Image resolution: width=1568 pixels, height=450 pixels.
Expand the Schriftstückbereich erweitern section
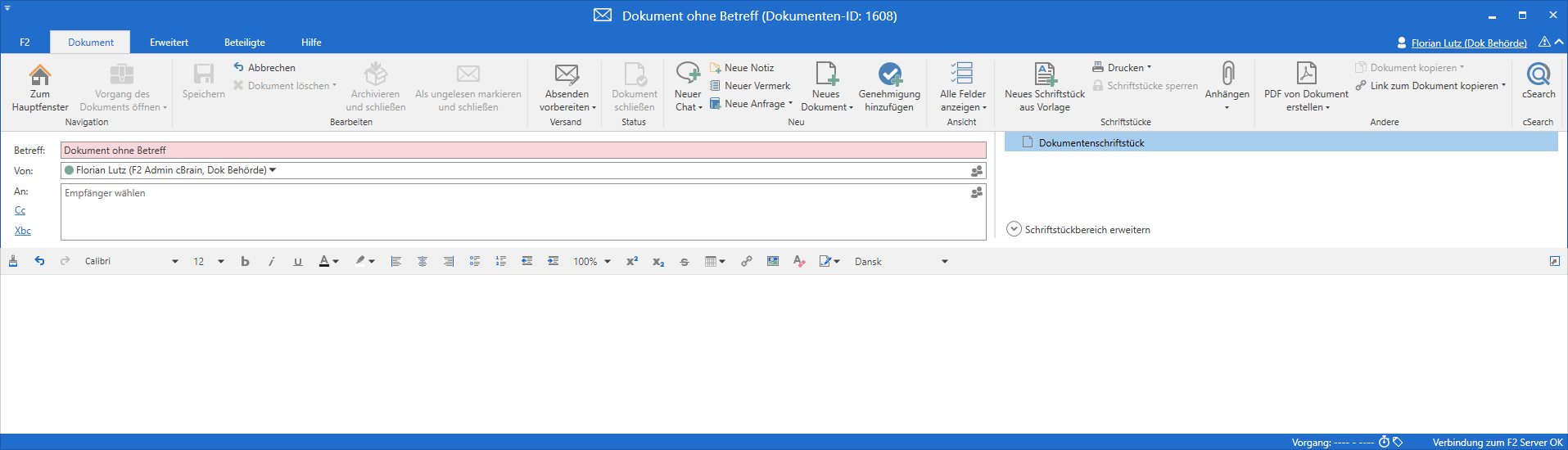click(1014, 230)
